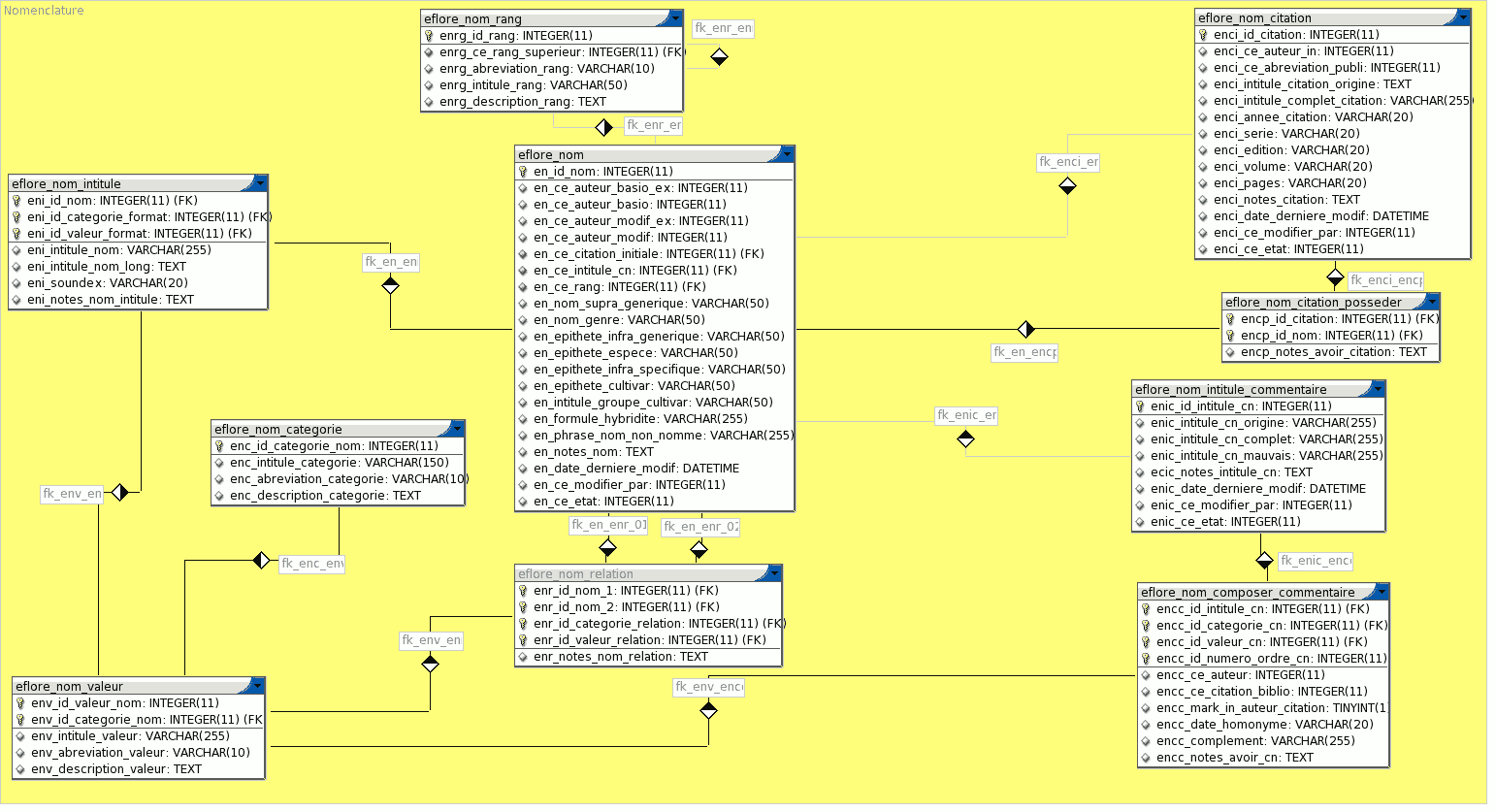Click the fk_env_encc relationship label
This screenshot has height=812, width=1496.
(x=708, y=687)
